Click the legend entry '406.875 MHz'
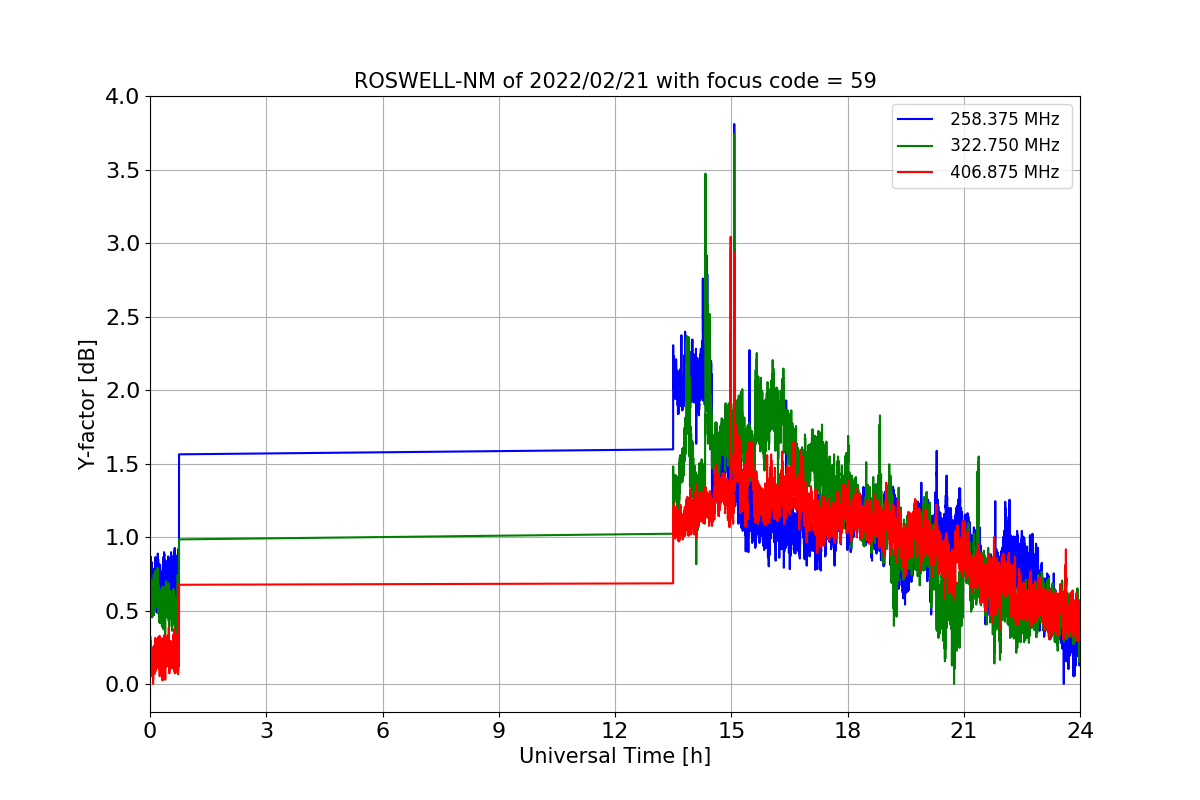 1004,172
